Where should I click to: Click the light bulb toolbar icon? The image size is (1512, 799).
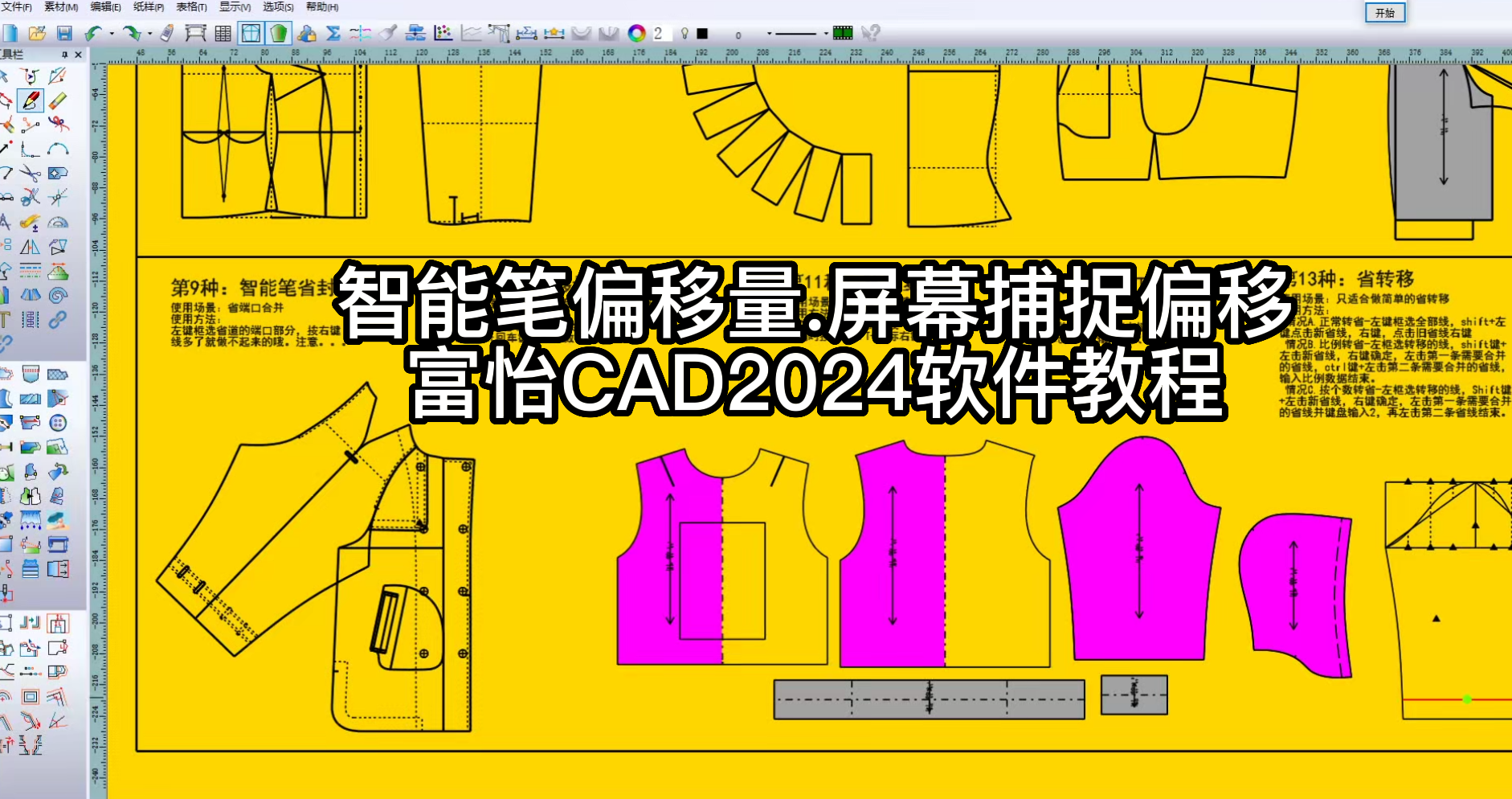[x=684, y=34]
